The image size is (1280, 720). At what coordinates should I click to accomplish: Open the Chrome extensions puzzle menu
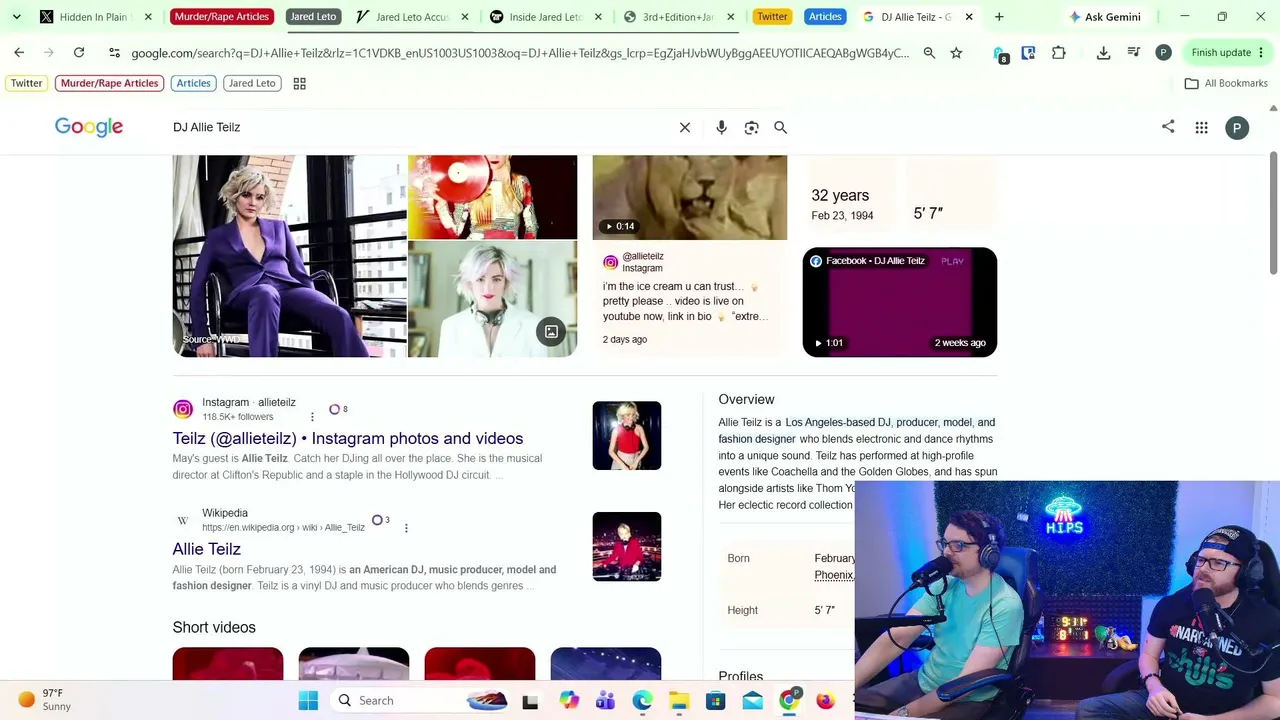1059,53
